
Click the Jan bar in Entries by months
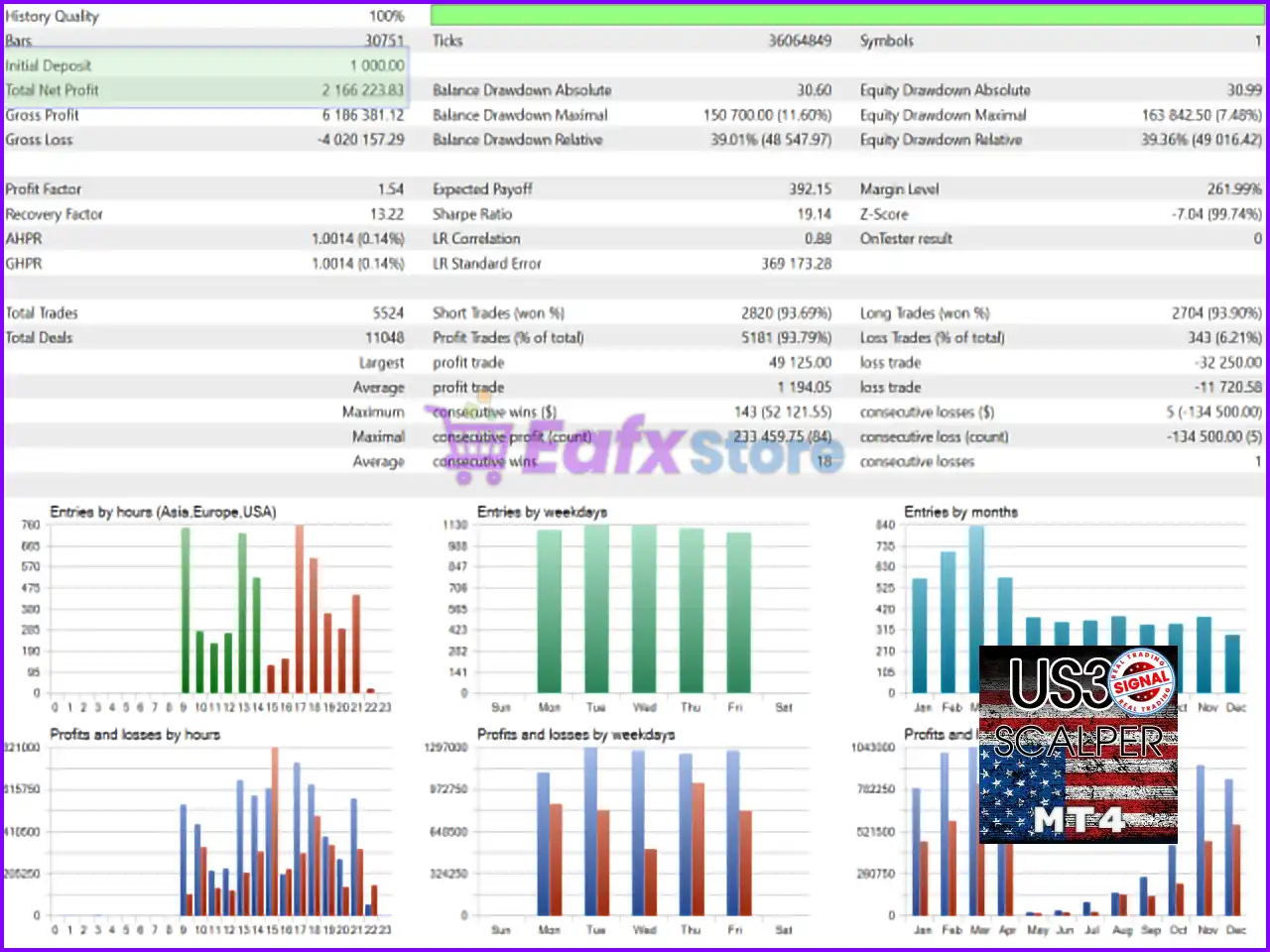920,636
